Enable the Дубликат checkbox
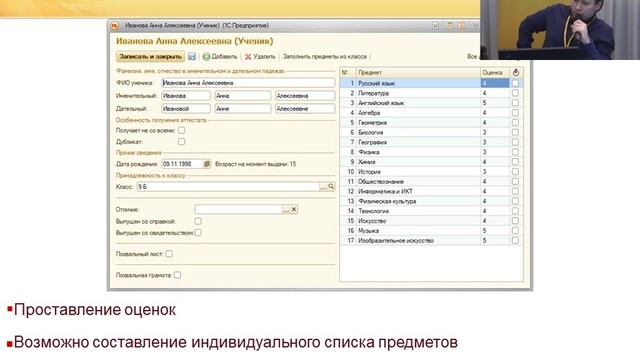Screen dimensions: 640x360 click(x=181, y=142)
